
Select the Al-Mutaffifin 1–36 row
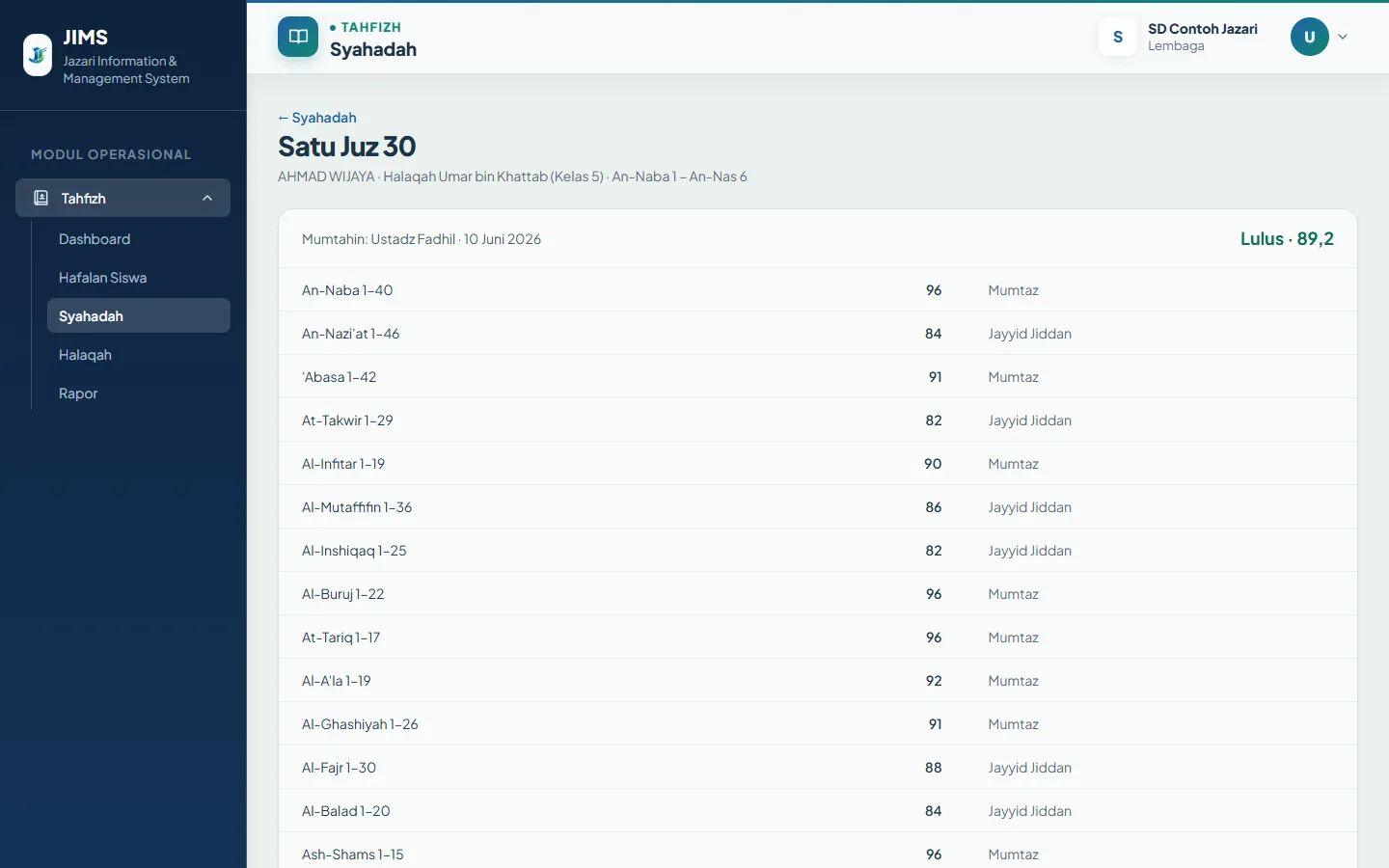tap(818, 507)
